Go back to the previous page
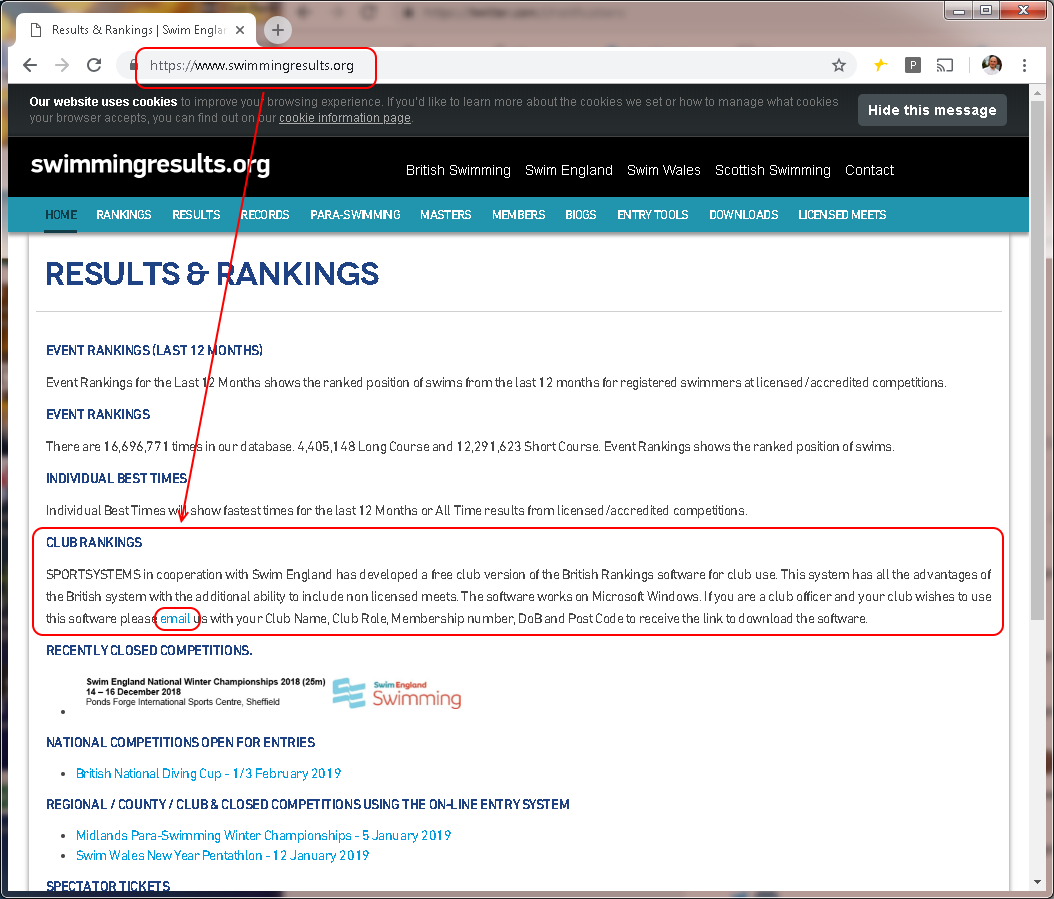 [30, 65]
